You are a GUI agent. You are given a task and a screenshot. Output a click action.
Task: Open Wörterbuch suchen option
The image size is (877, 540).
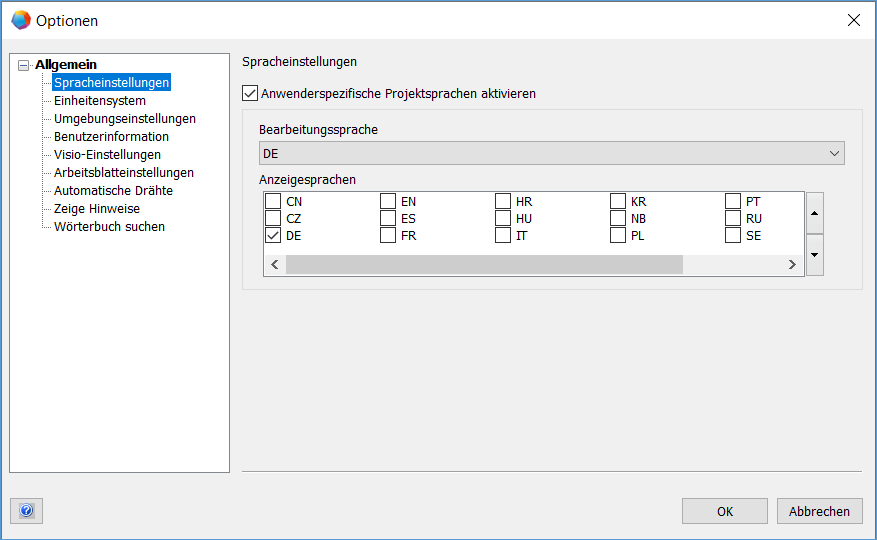pyautogui.click(x=109, y=226)
